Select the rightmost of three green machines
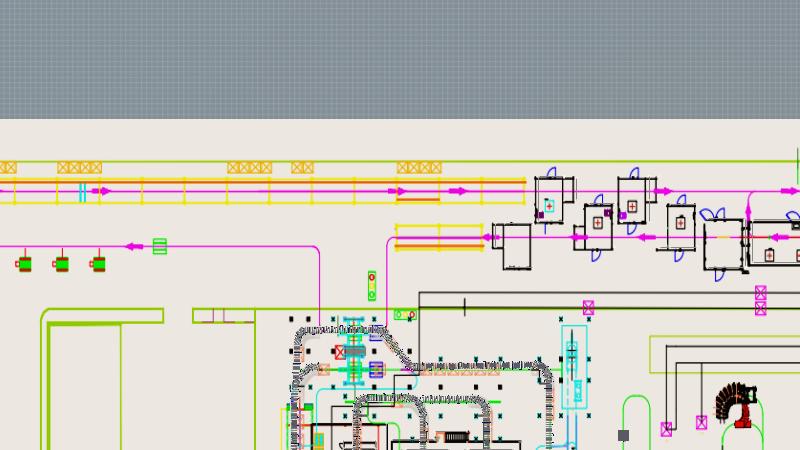The height and width of the screenshot is (450, 800). click(x=98, y=264)
